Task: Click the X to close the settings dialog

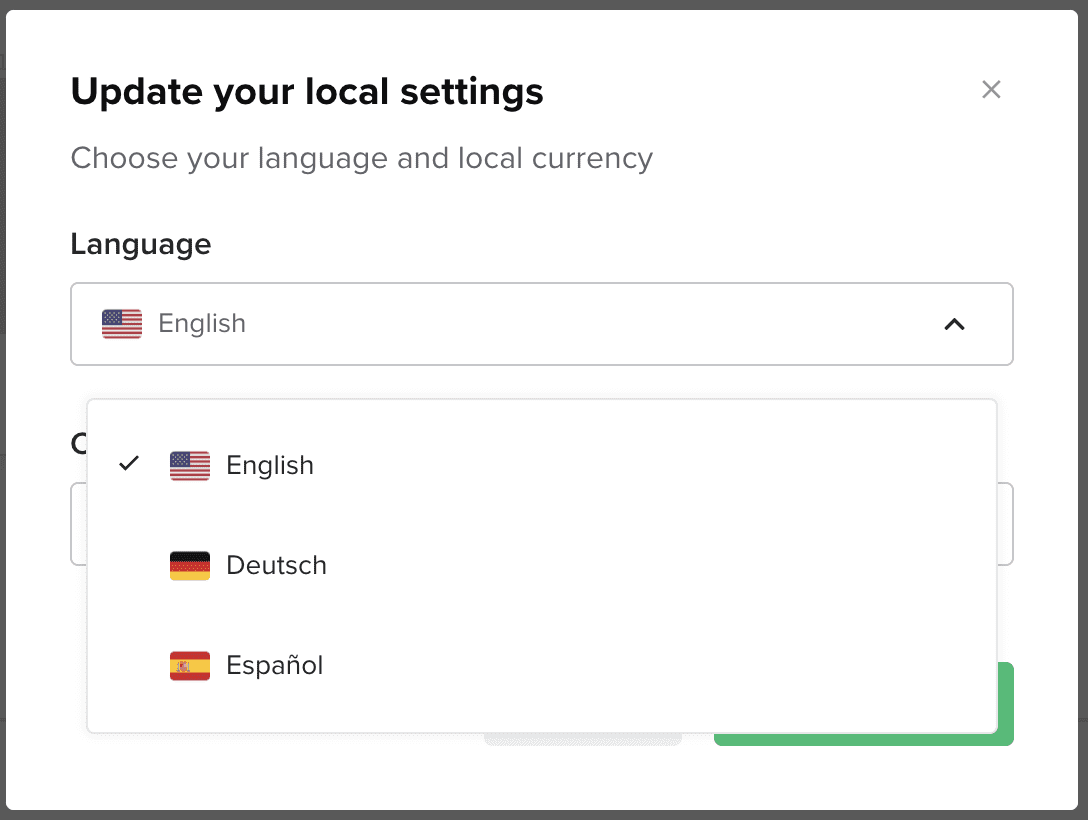Action: tap(991, 89)
